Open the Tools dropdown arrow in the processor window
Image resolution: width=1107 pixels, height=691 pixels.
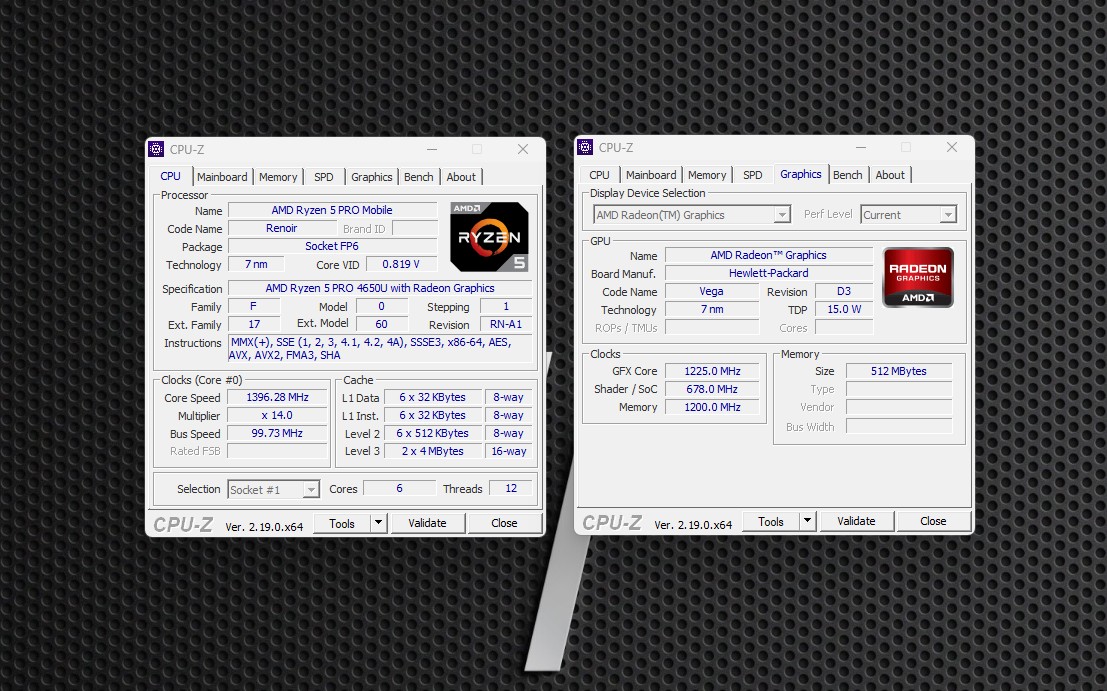point(378,523)
